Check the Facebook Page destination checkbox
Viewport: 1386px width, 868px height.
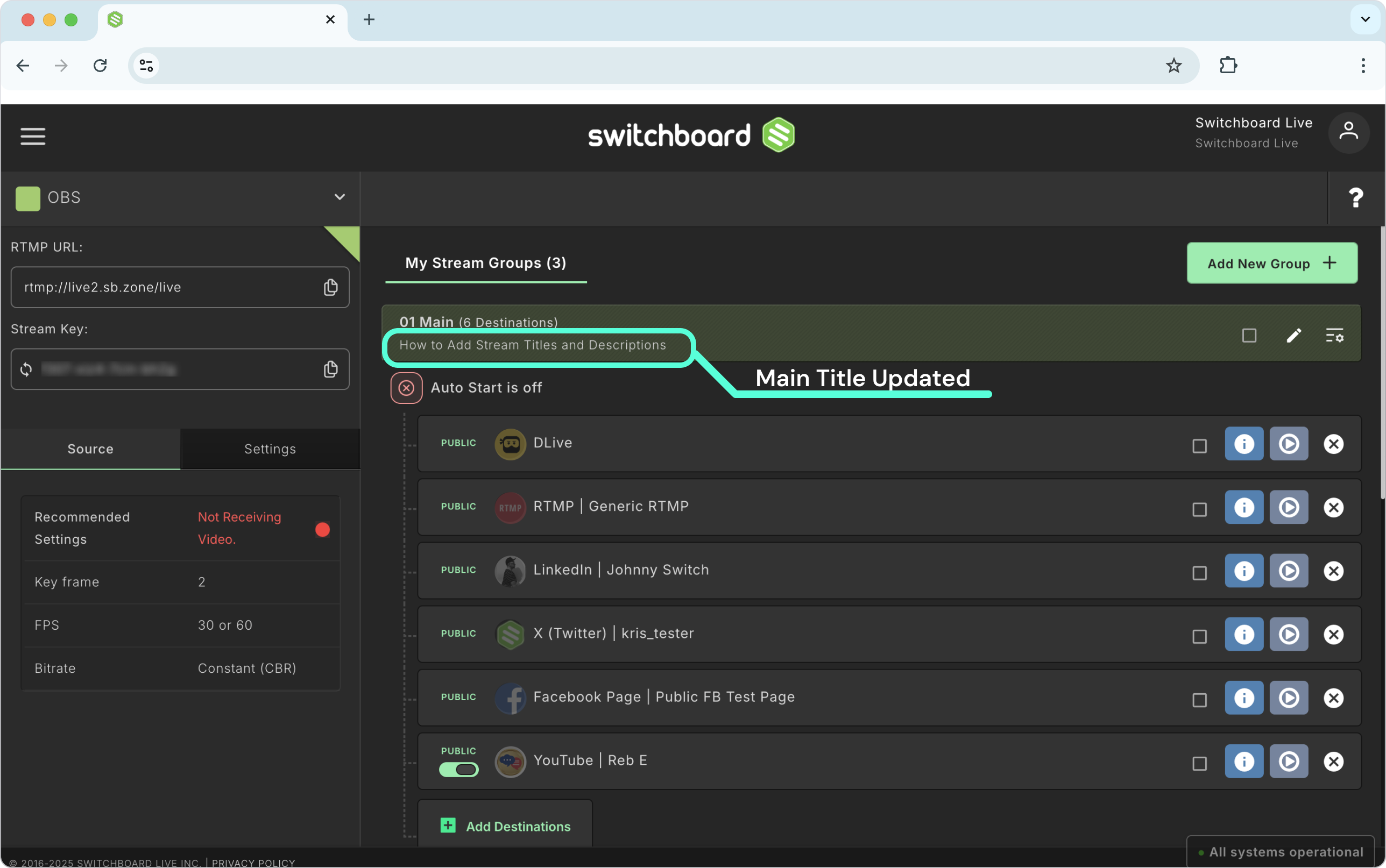point(1199,700)
